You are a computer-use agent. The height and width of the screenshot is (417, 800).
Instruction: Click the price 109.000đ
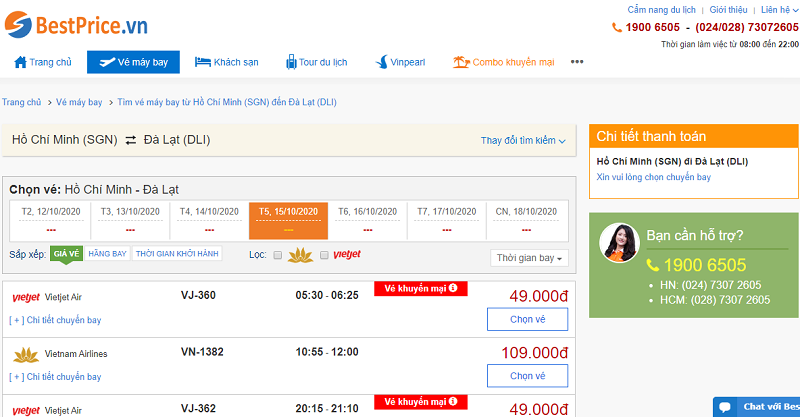coord(535,353)
